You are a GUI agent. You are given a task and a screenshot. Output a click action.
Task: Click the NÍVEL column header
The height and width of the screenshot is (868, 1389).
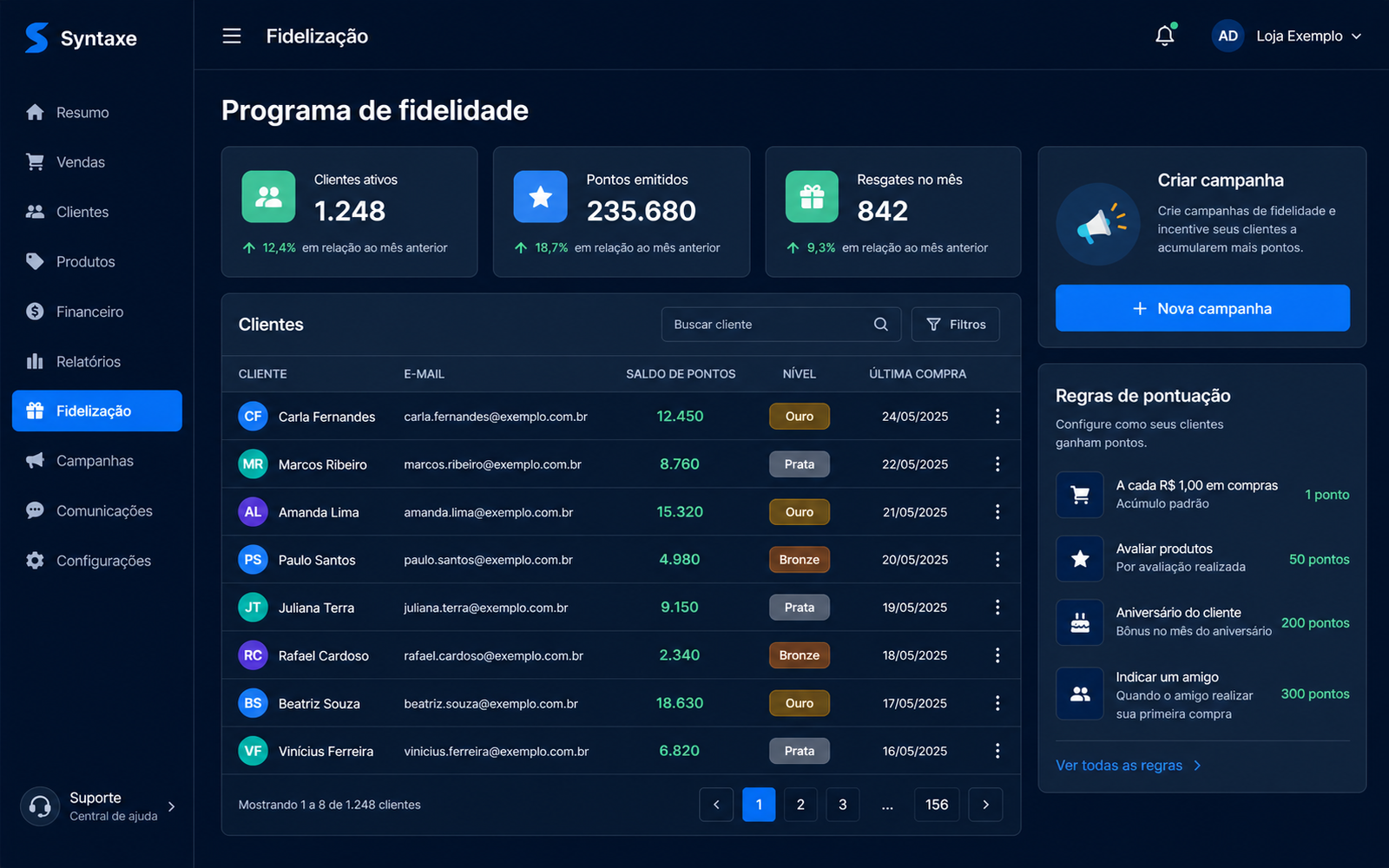tap(800, 374)
